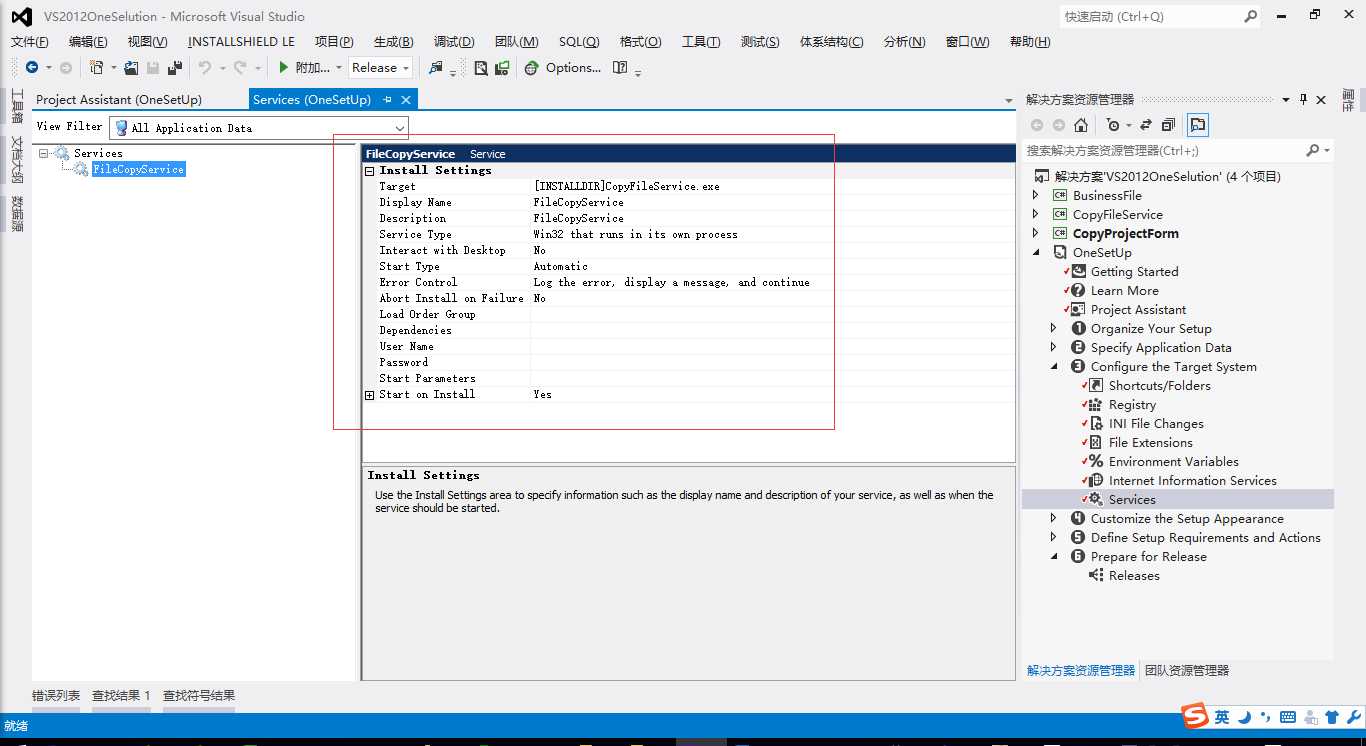1366x746 pixels.
Task: Click the Target value CopyFileService.exe
Action: (627, 186)
